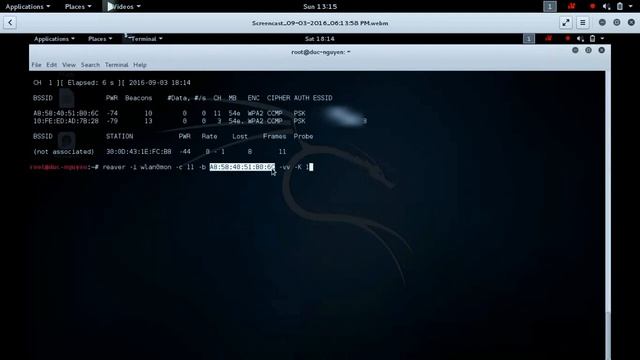Open the File menu in terminal
The height and width of the screenshot is (360, 640).
click(36, 65)
